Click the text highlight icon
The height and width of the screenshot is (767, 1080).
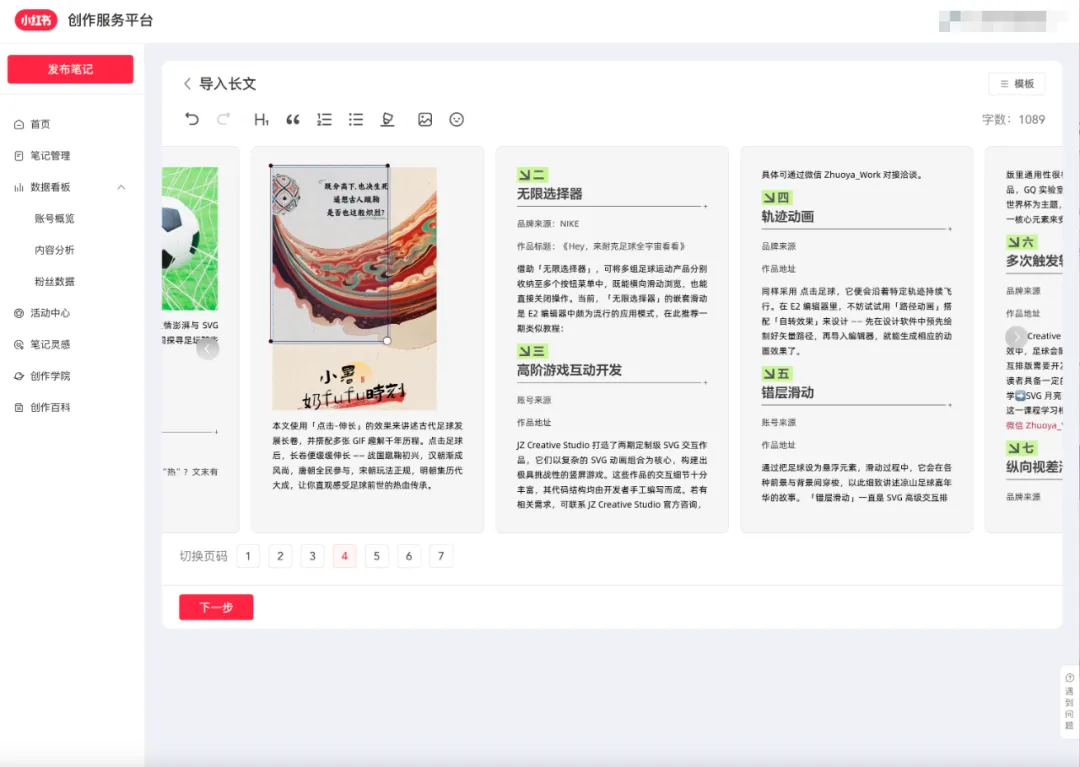[387, 119]
